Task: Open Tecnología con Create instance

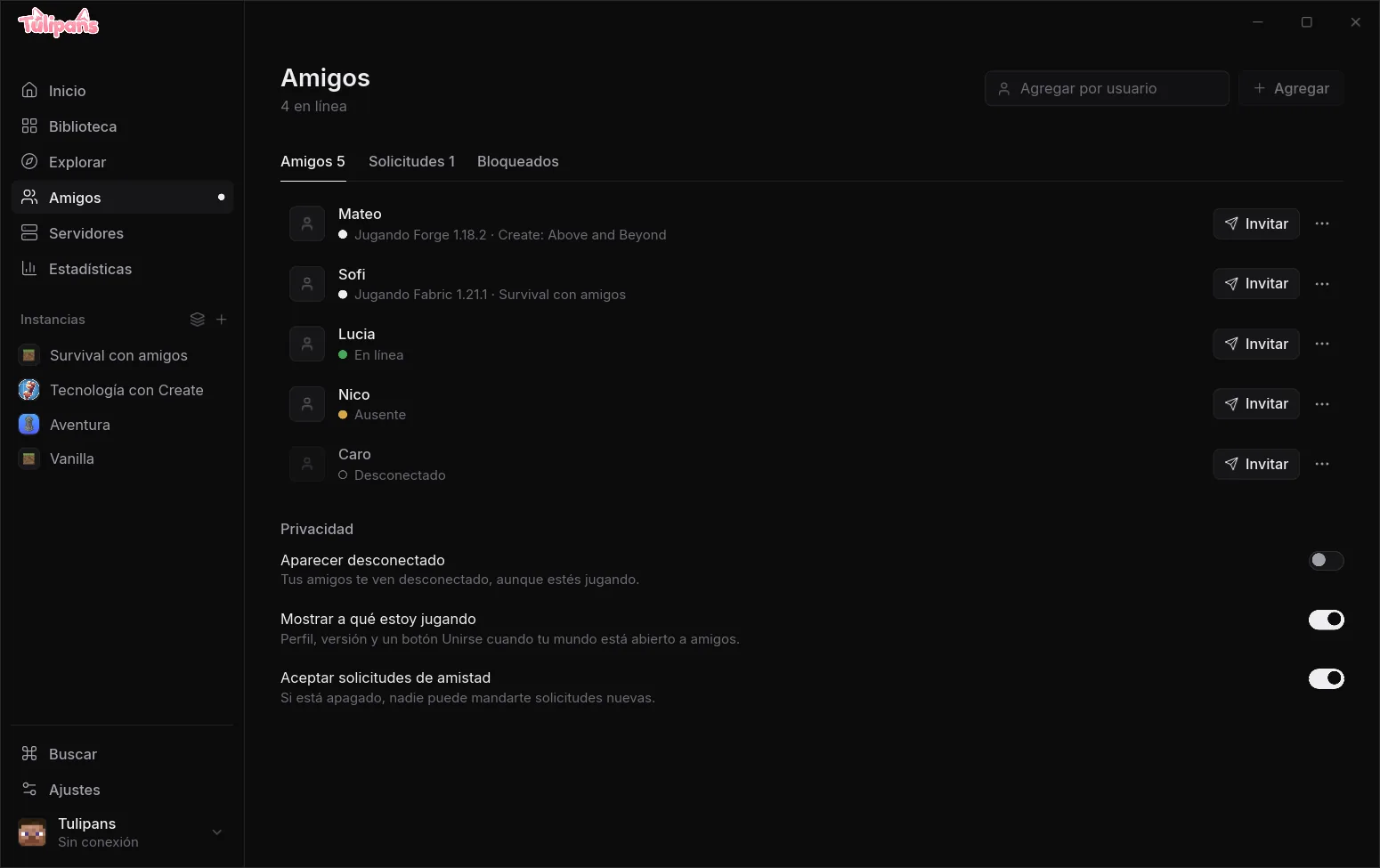Action: pos(122,390)
